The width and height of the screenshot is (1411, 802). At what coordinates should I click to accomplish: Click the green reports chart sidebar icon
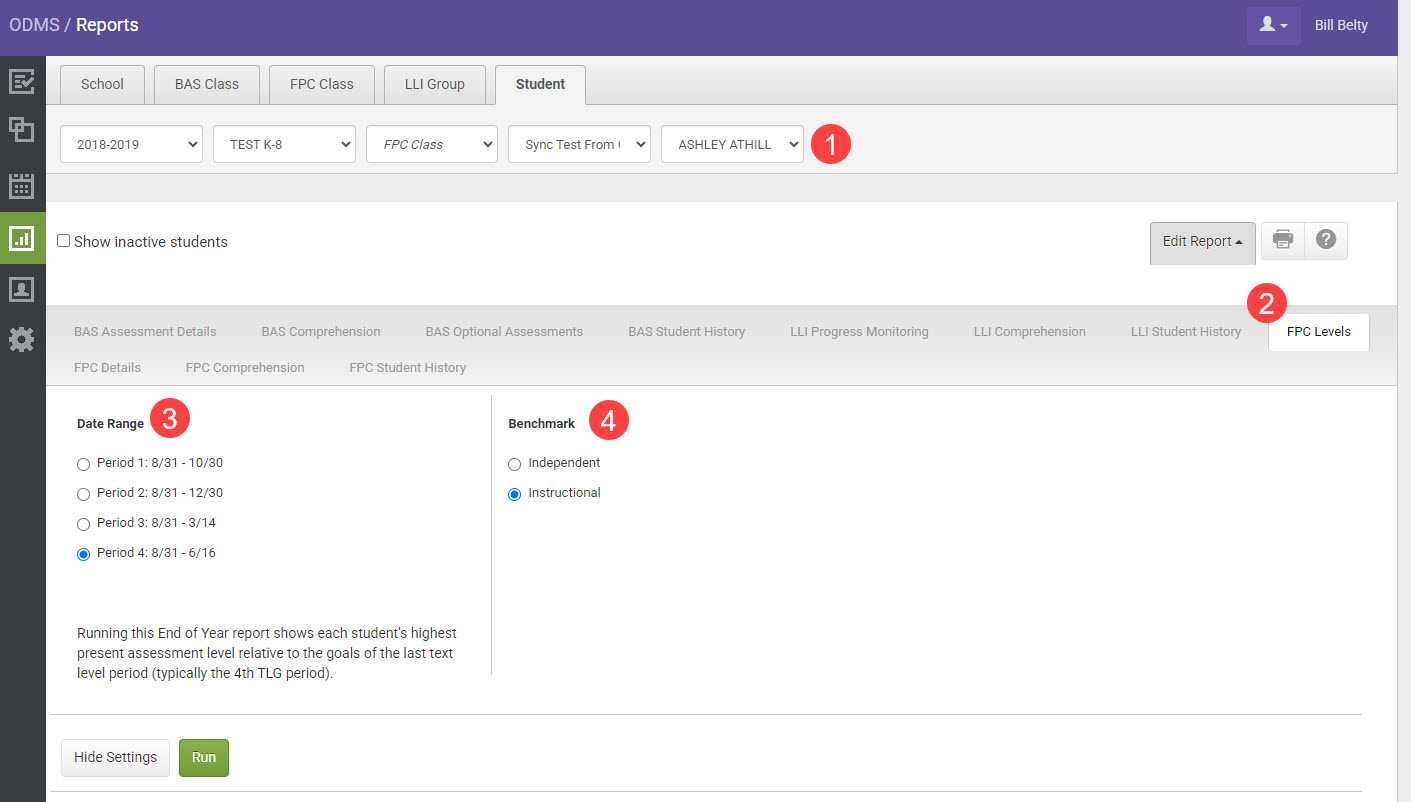pos(22,238)
